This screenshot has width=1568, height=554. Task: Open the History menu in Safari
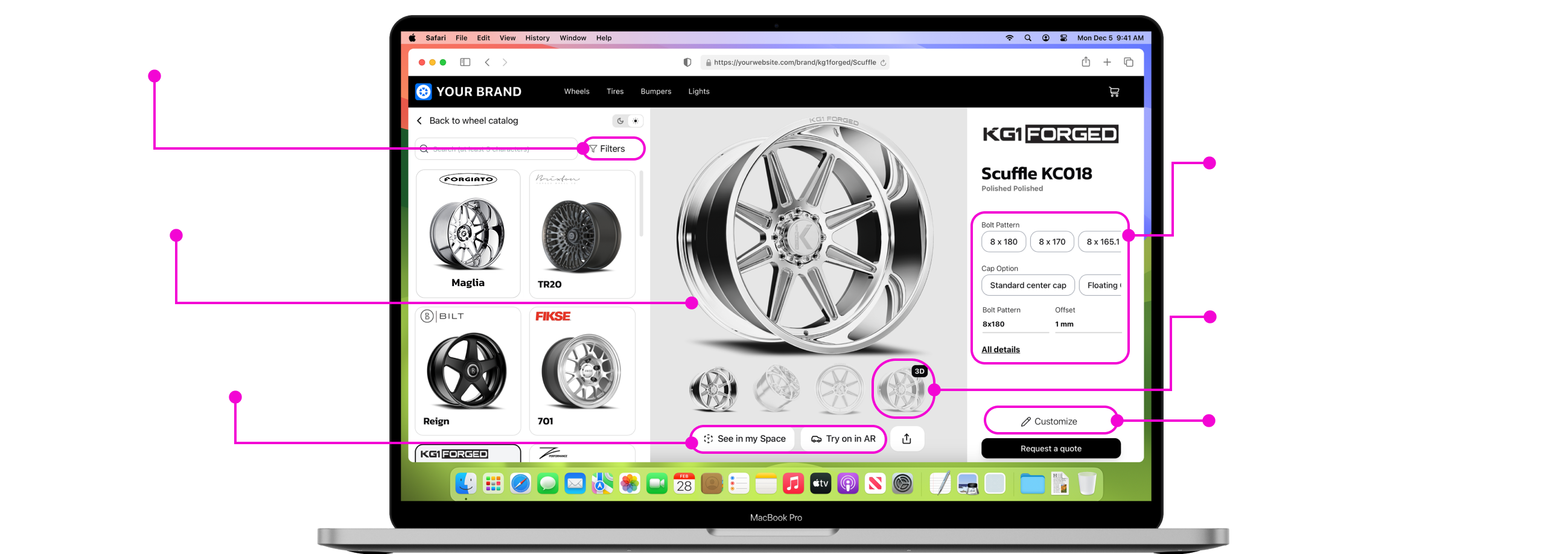tap(537, 38)
